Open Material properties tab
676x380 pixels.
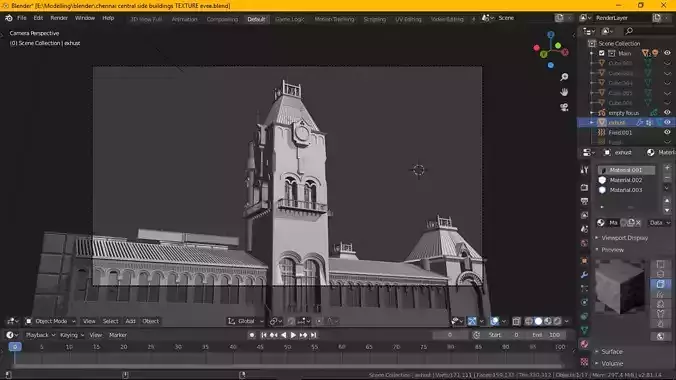pos(584,344)
